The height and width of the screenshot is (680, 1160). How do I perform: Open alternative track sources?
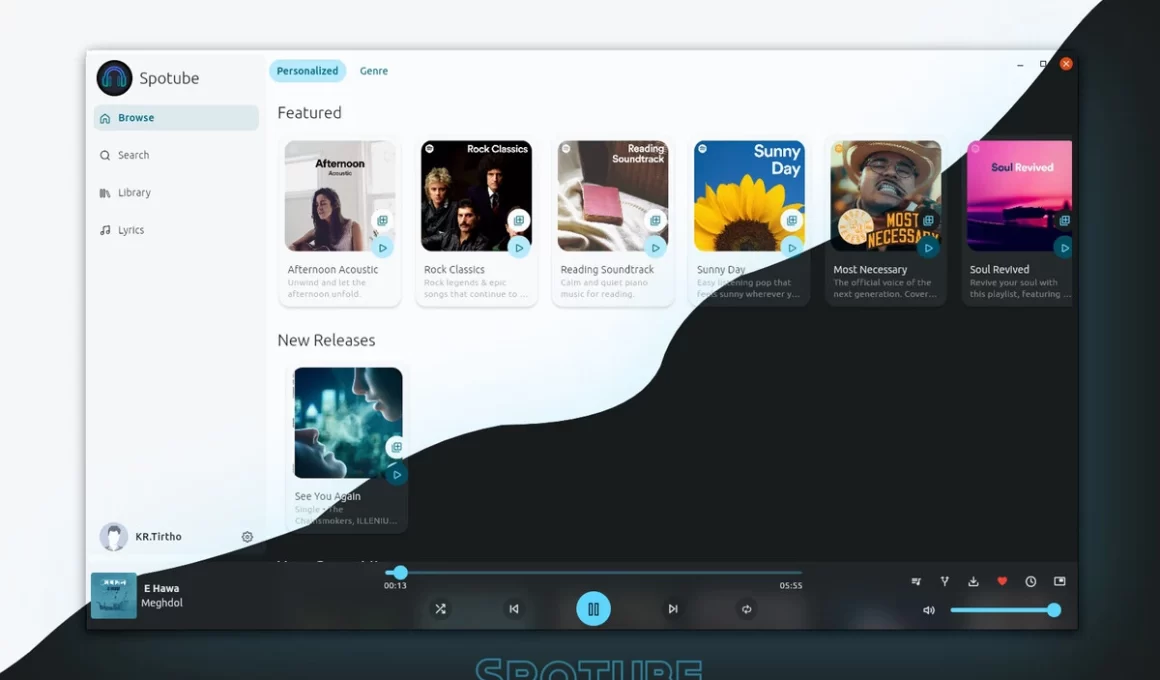(945, 582)
